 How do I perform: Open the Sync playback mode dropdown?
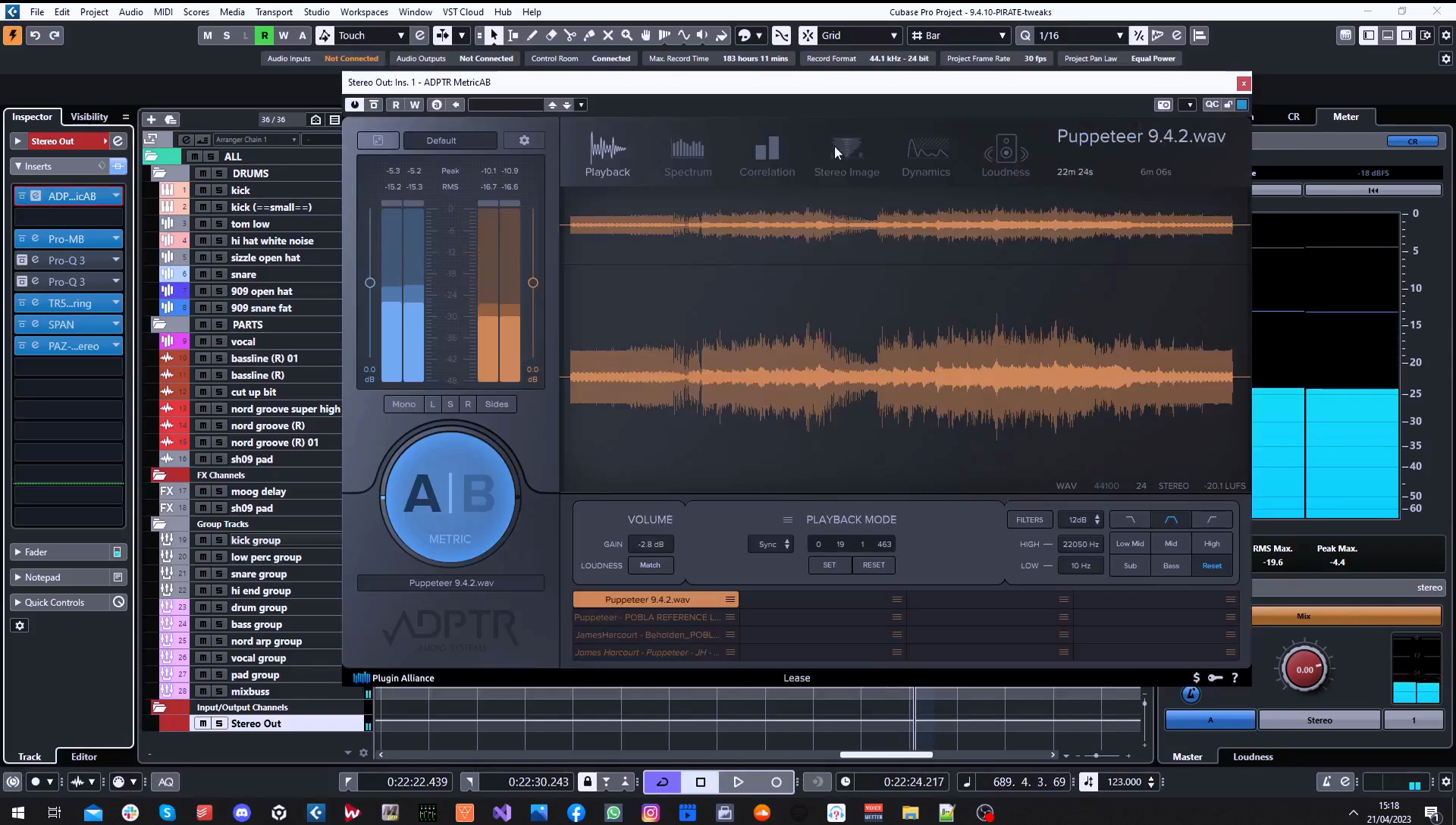(770, 544)
